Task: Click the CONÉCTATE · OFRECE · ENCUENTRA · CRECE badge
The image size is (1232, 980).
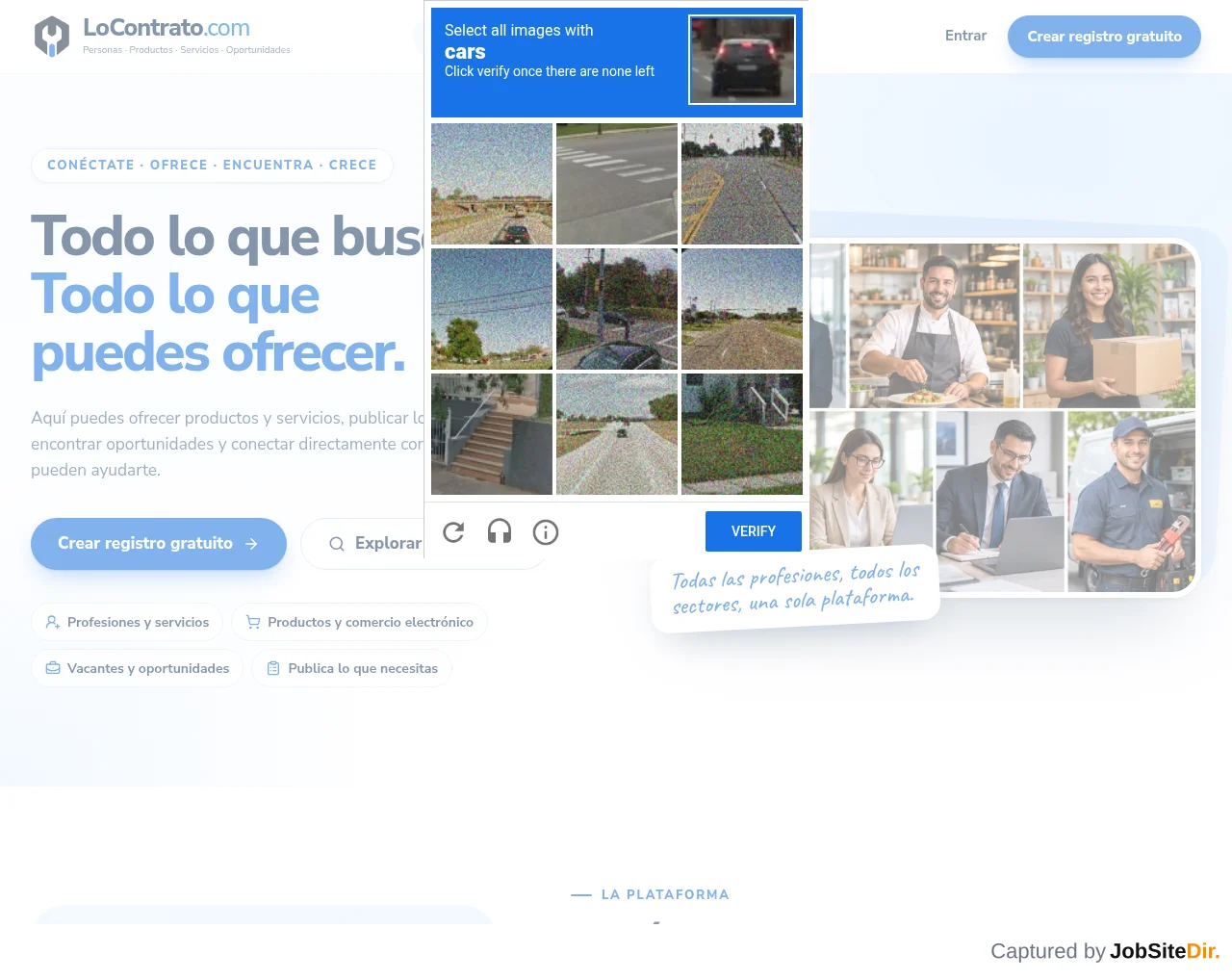Action: point(212,166)
